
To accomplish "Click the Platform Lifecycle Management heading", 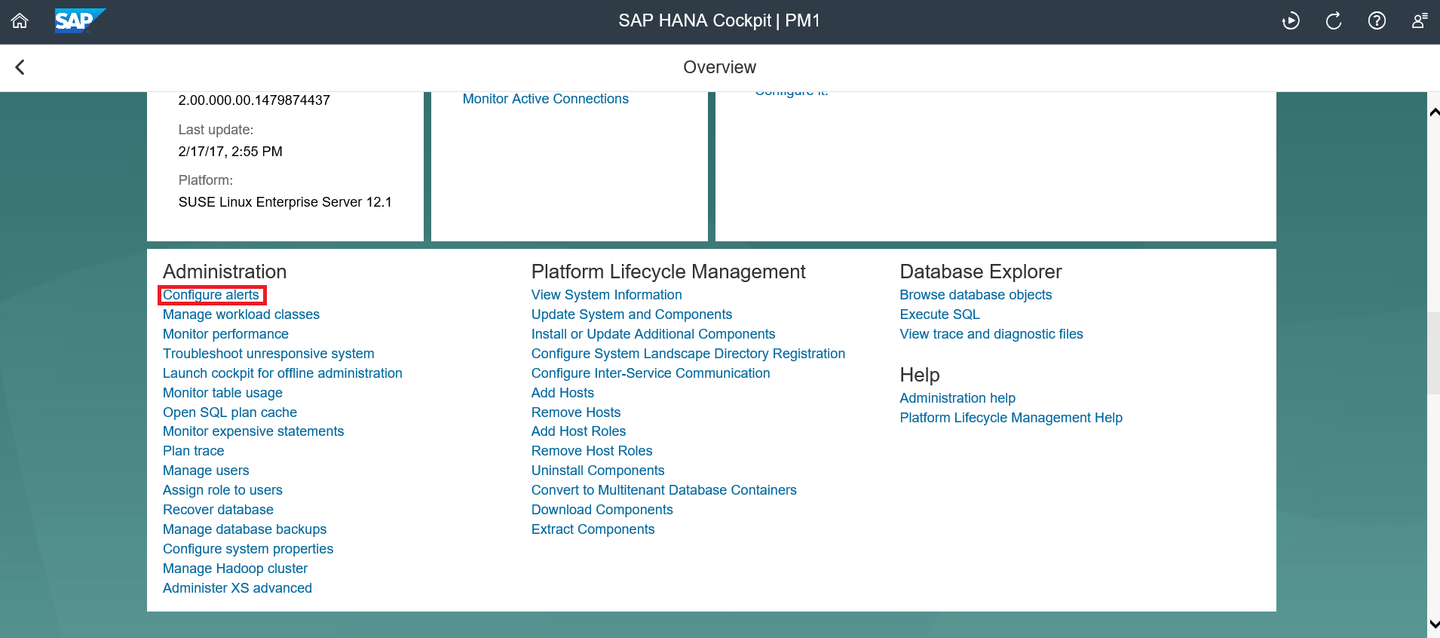I will [x=669, y=272].
